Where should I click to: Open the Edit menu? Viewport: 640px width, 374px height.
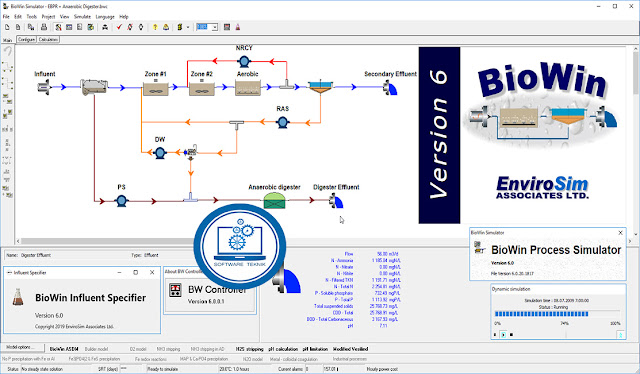coord(18,17)
